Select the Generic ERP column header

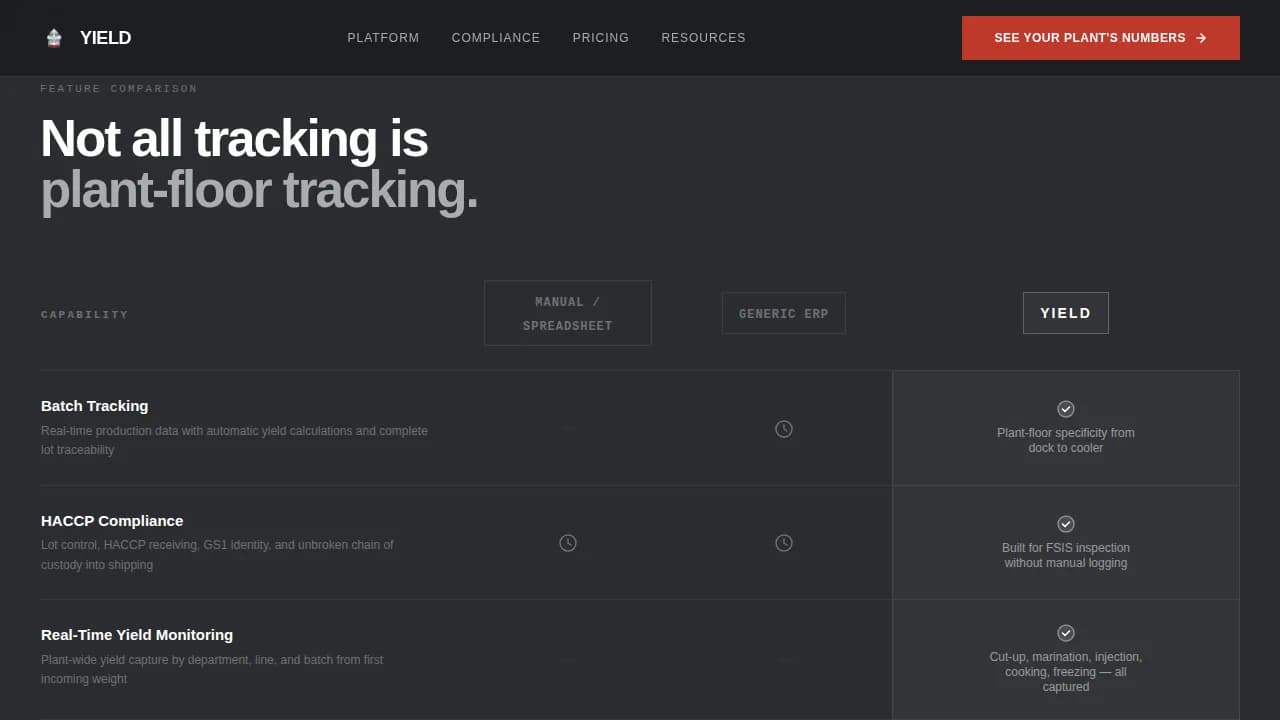click(784, 313)
